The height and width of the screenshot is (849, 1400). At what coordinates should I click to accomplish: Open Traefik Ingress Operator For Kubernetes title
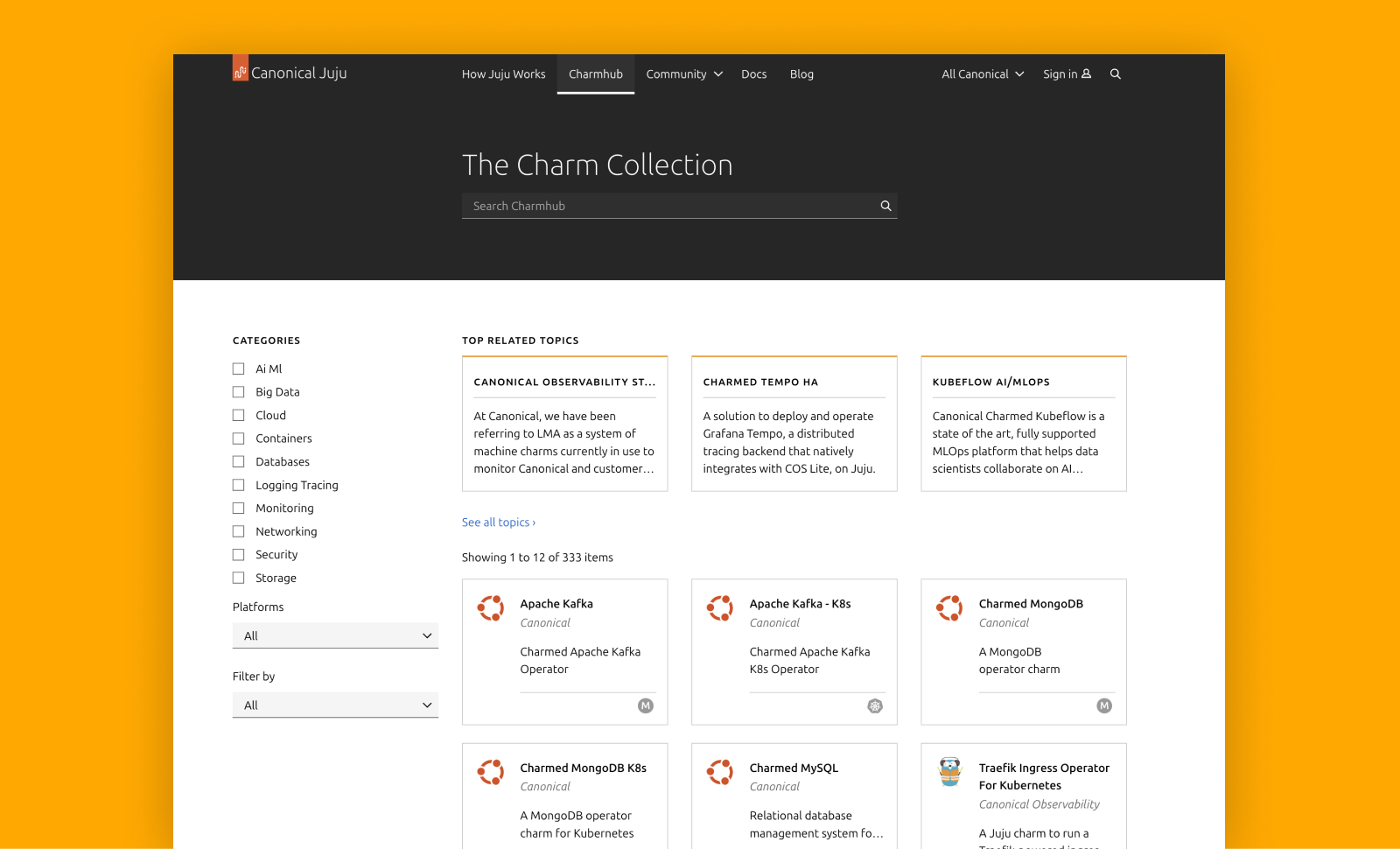pyautogui.click(x=1044, y=776)
